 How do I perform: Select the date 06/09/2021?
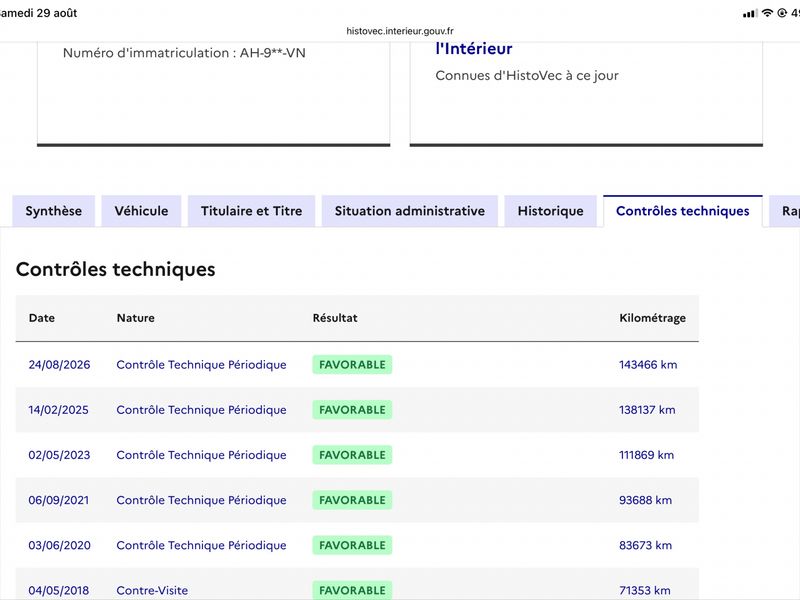tap(59, 501)
